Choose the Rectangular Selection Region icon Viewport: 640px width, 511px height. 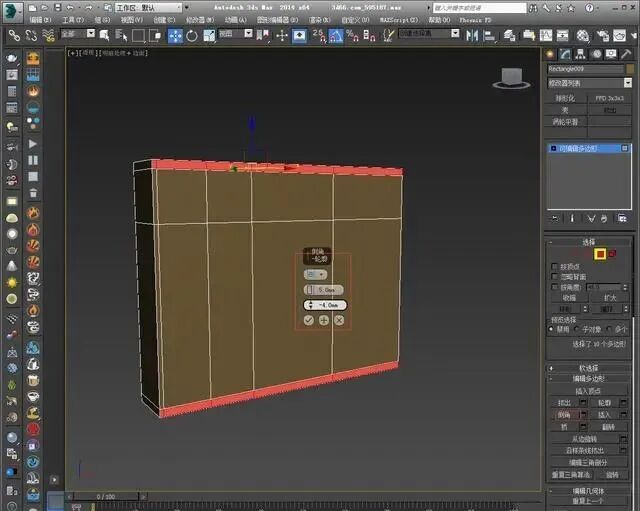pyautogui.click(x=138, y=36)
